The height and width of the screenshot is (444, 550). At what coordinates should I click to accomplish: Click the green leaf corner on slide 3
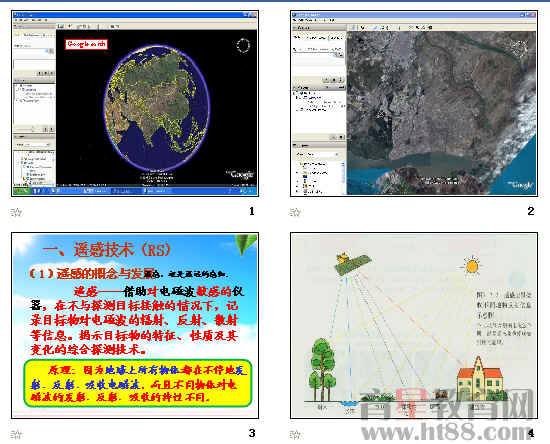pyautogui.click(x=246, y=244)
